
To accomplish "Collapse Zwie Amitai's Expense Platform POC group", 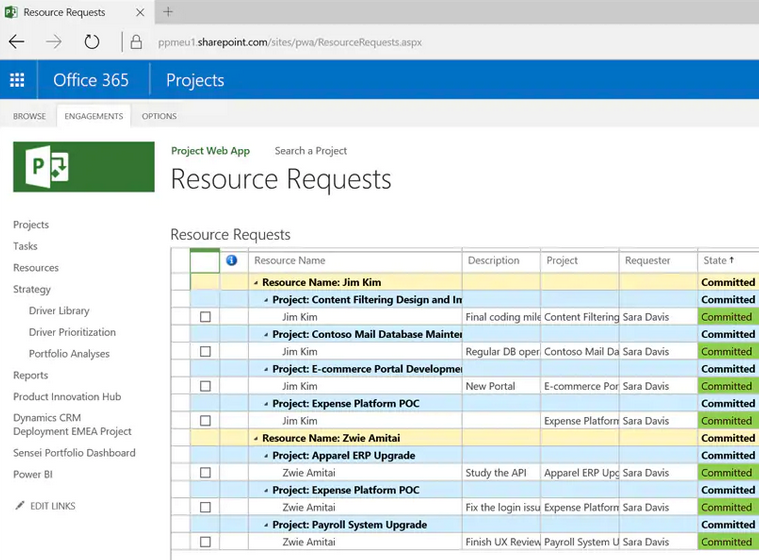I will point(266,490).
